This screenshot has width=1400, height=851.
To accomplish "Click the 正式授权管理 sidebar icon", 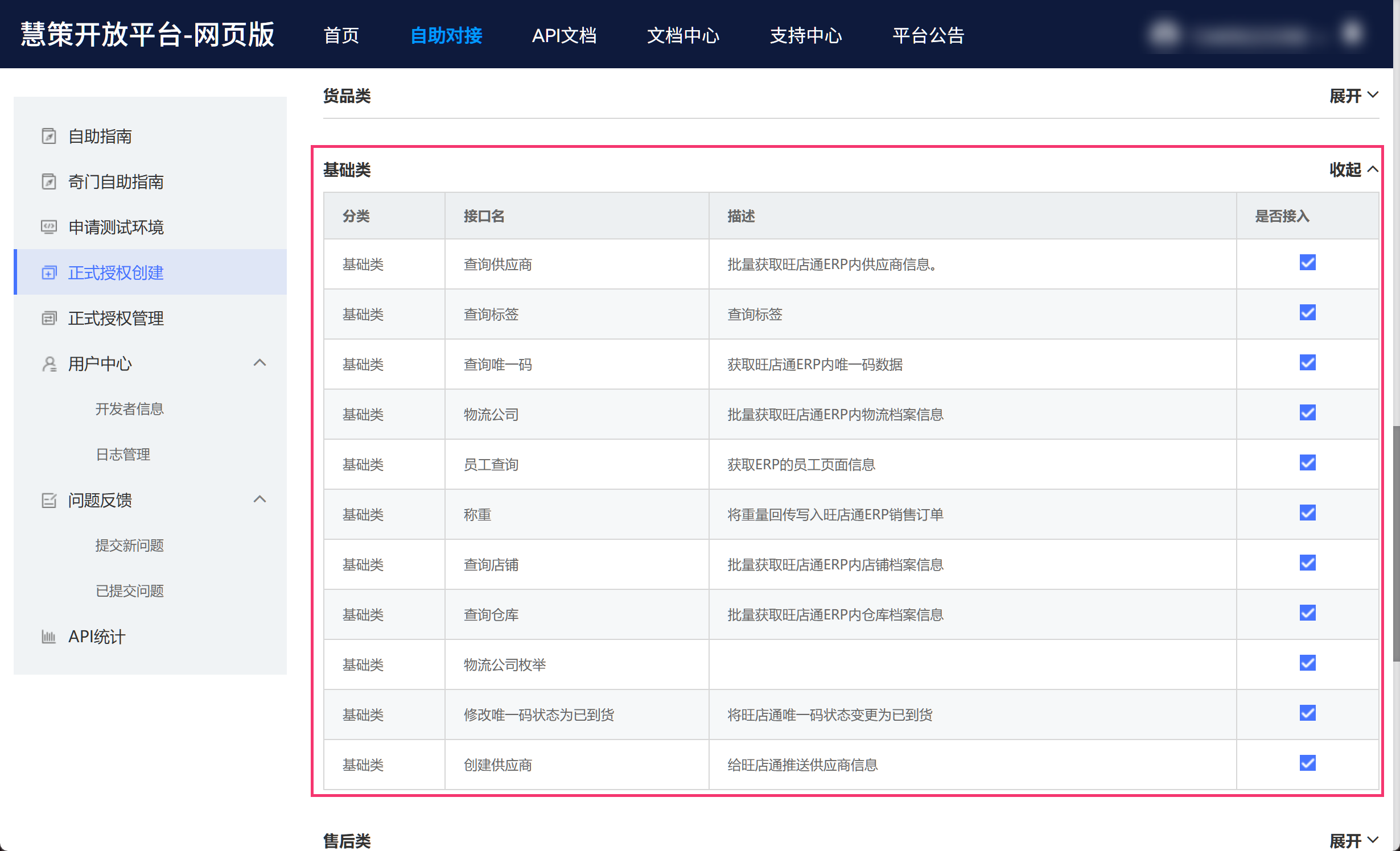I will pos(49,318).
